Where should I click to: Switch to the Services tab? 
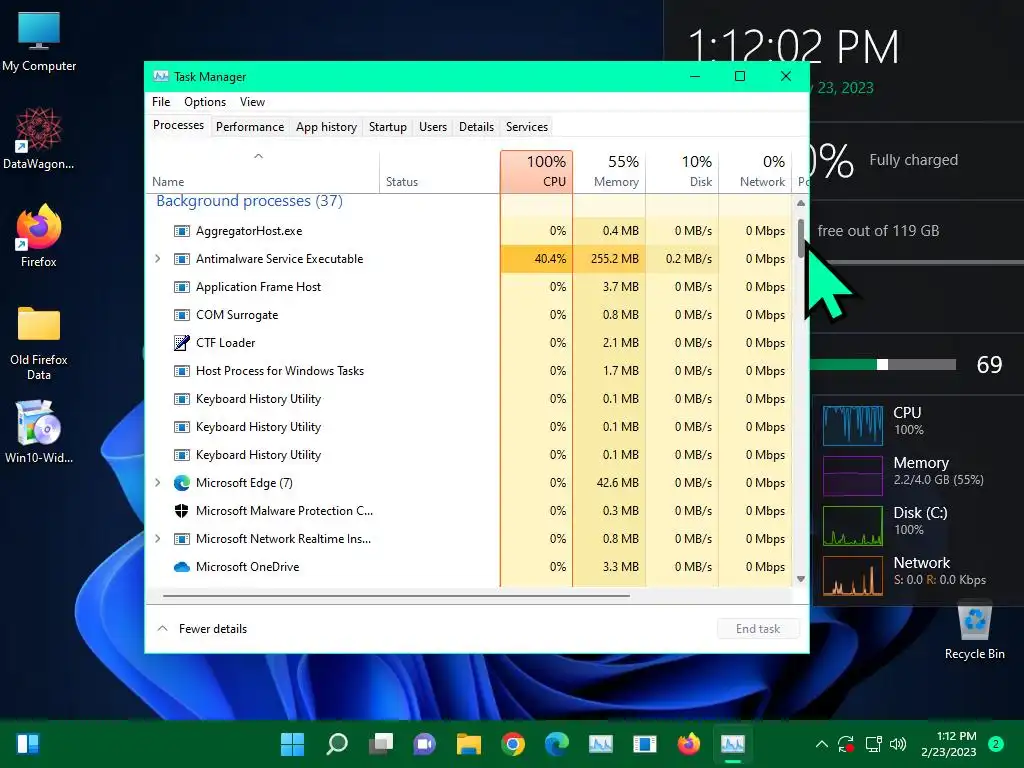(x=527, y=127)
